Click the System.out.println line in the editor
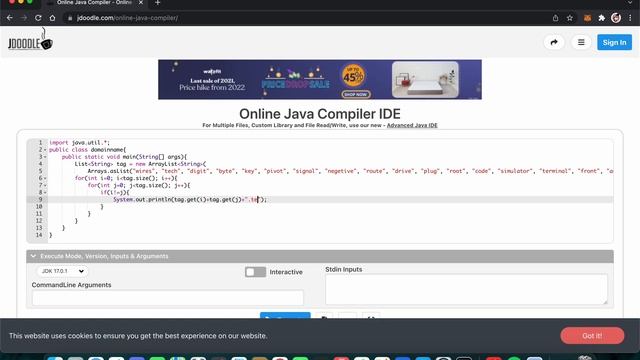The height and width of the screenshot is (360, 640). click(190, 200)
